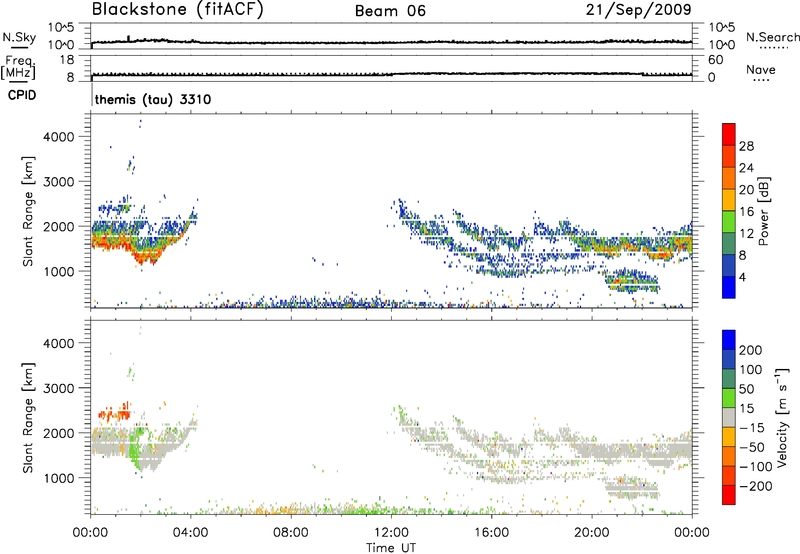800x554 pixels.
Task: Click the 'Slant Range [km]' label of velocity panel
Action: (x=28, y=418)
